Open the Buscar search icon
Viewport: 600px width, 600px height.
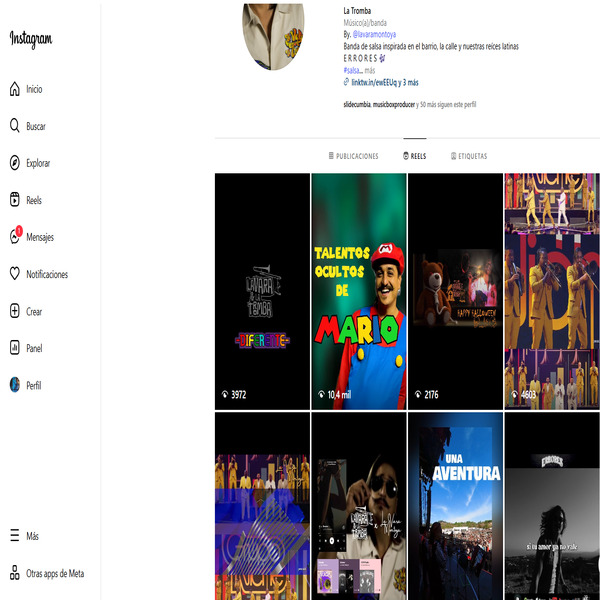(15, 126)
